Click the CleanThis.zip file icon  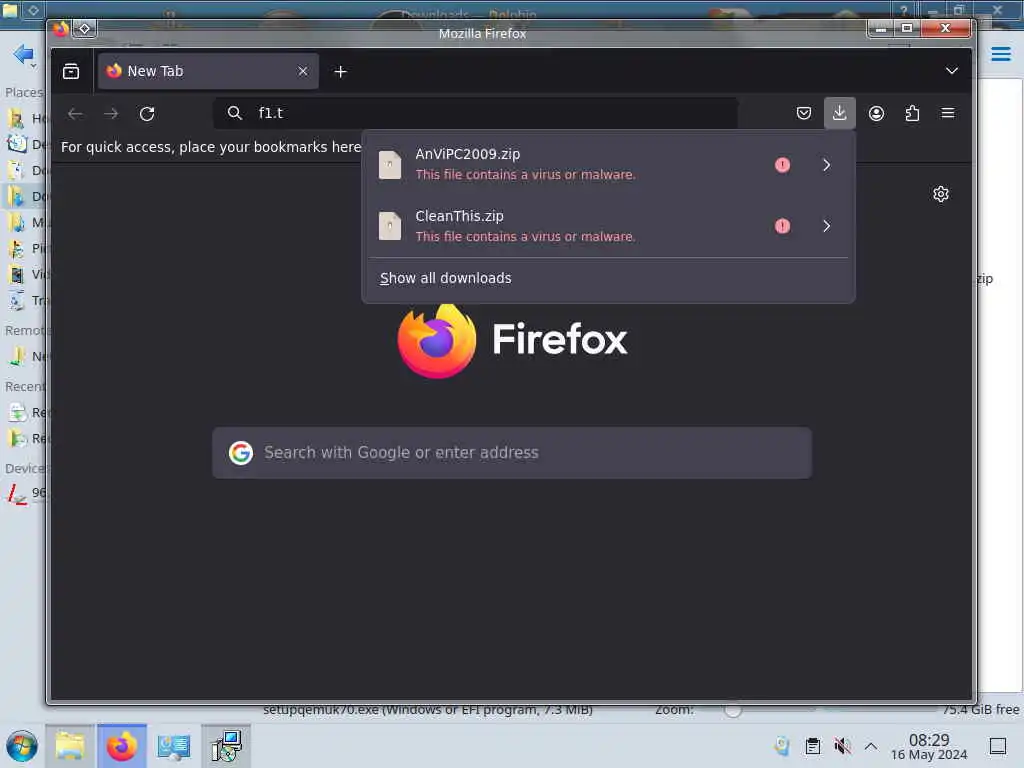coord(390,226)
